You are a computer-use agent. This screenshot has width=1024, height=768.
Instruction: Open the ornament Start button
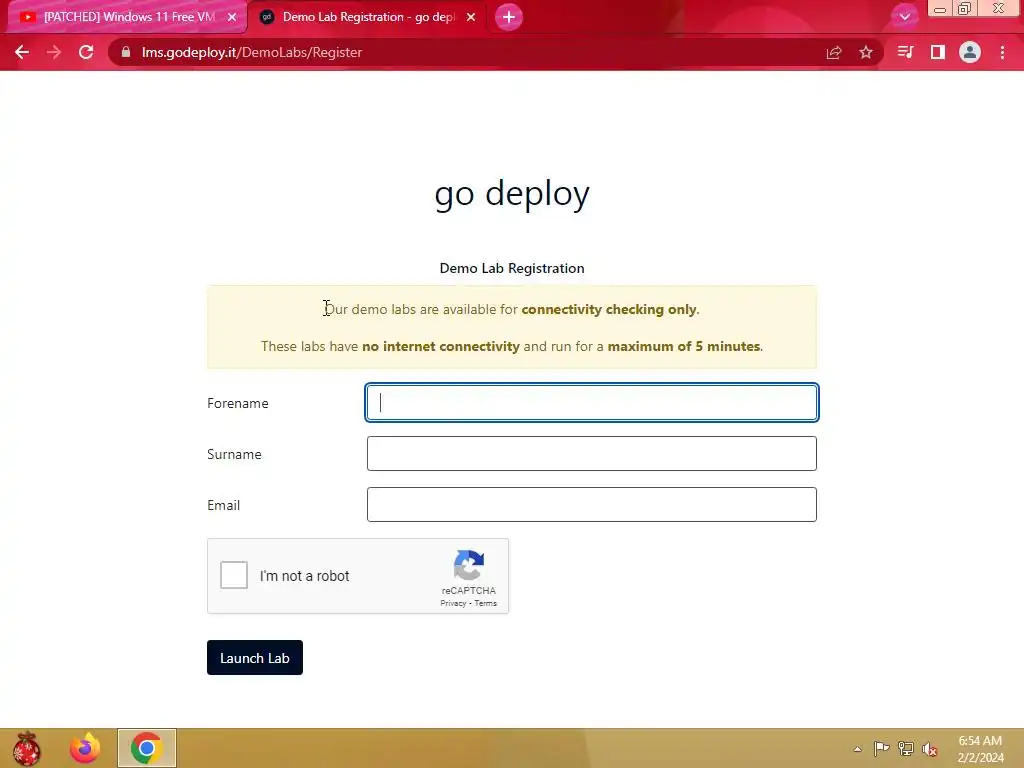coord(26,748)
